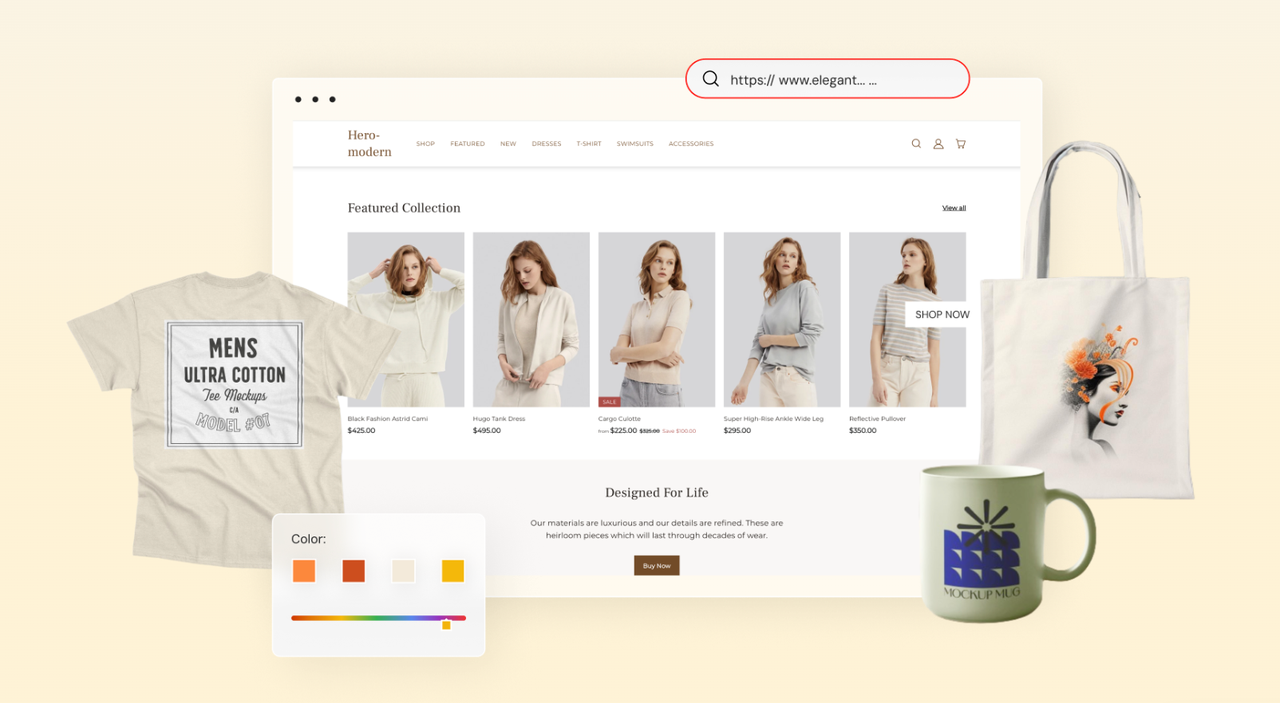
Task: Select the NEW navigation link
Action: click(x=508, y=144)
